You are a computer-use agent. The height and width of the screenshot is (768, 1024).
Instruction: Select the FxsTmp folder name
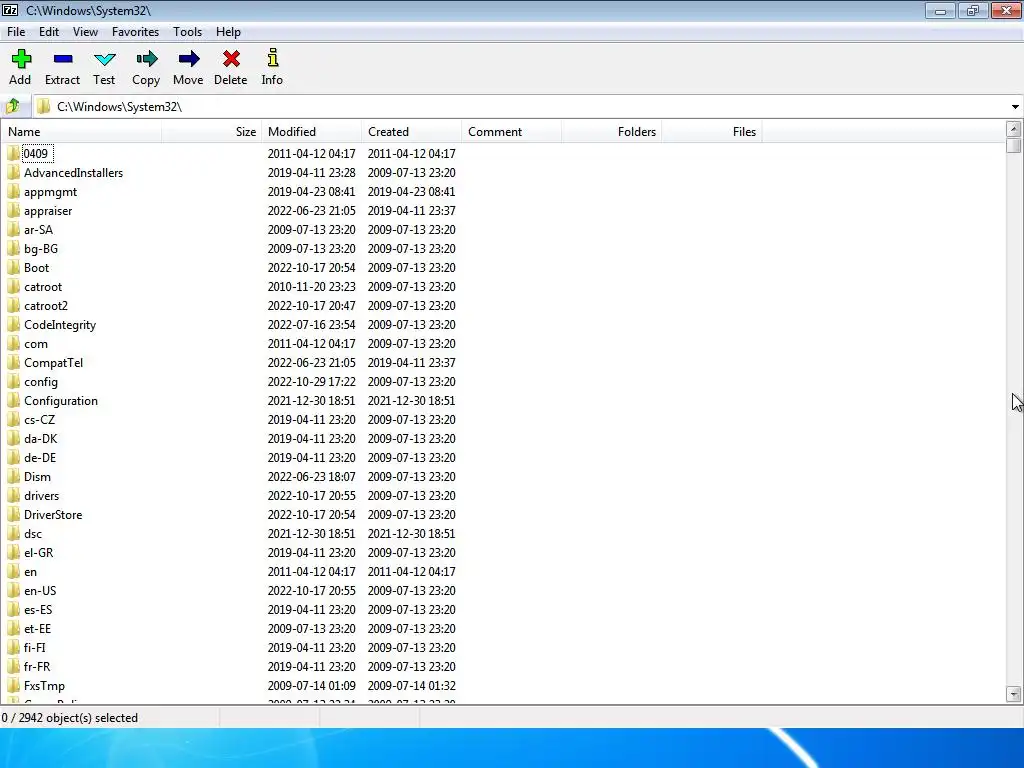[44, 684]
